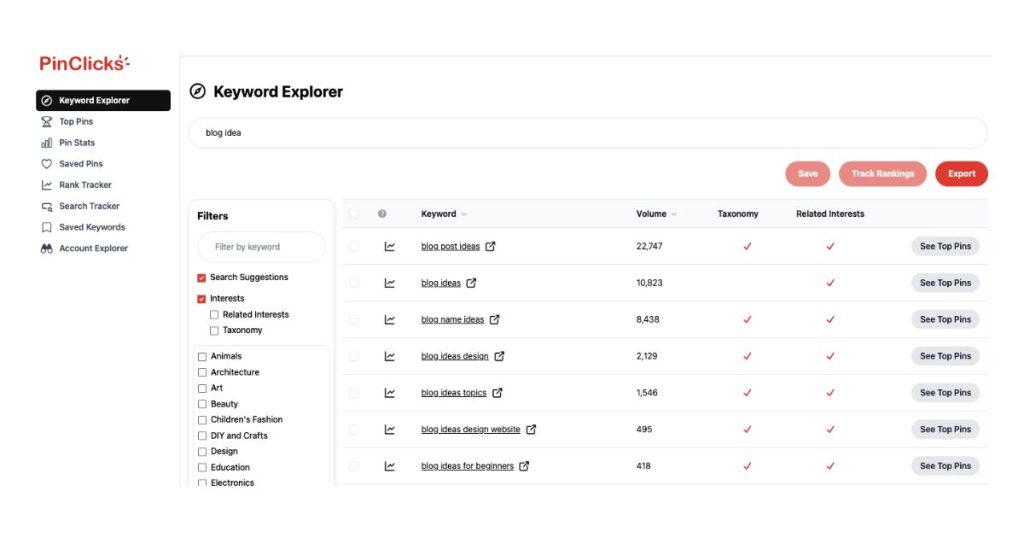Image resolution: width=1024 pixels, height=538 pixels.
Task: Open external link icon beside blog post ideas
Action: [x=491, y=247]
